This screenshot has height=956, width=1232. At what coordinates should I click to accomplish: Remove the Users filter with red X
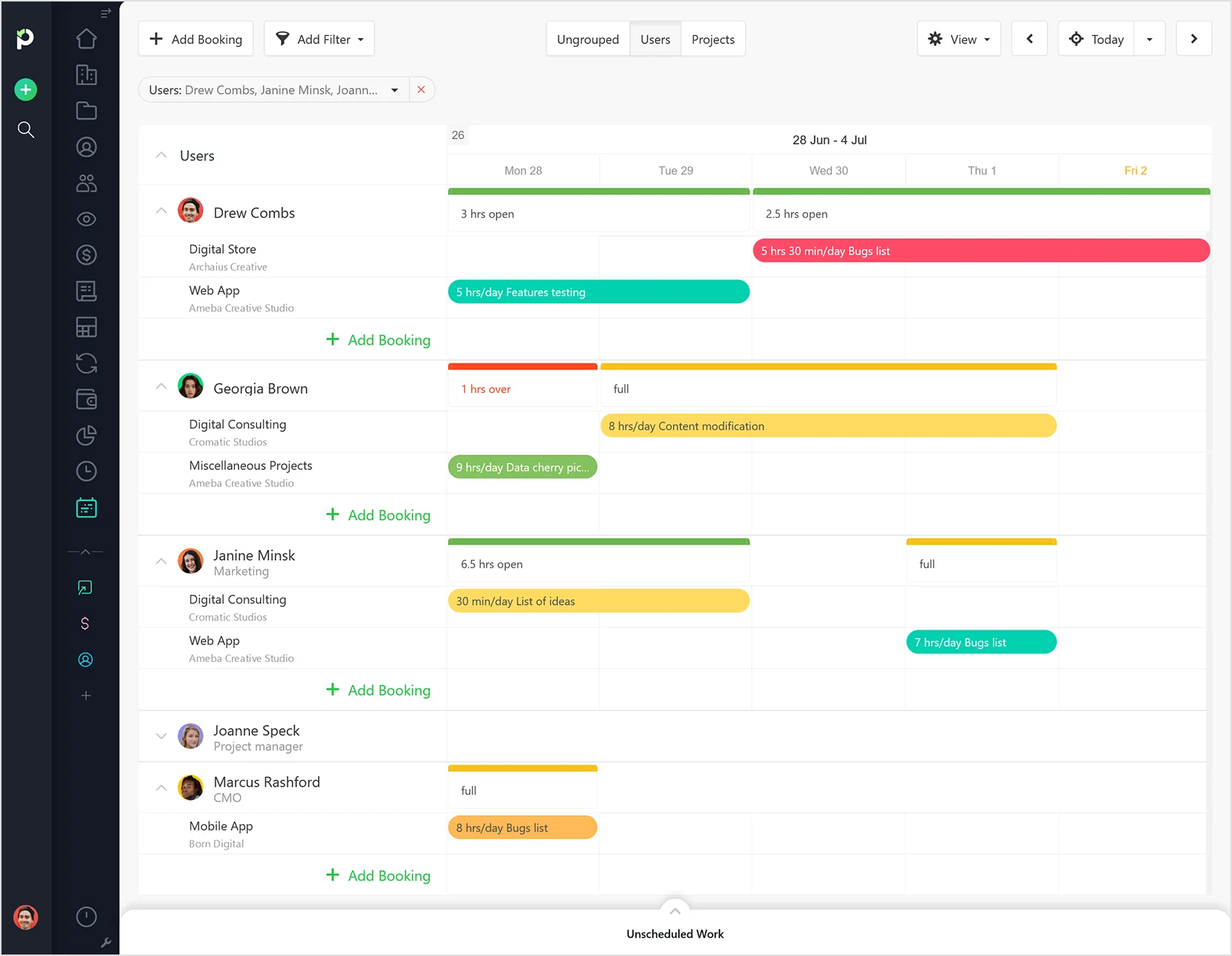pos(421,90)
